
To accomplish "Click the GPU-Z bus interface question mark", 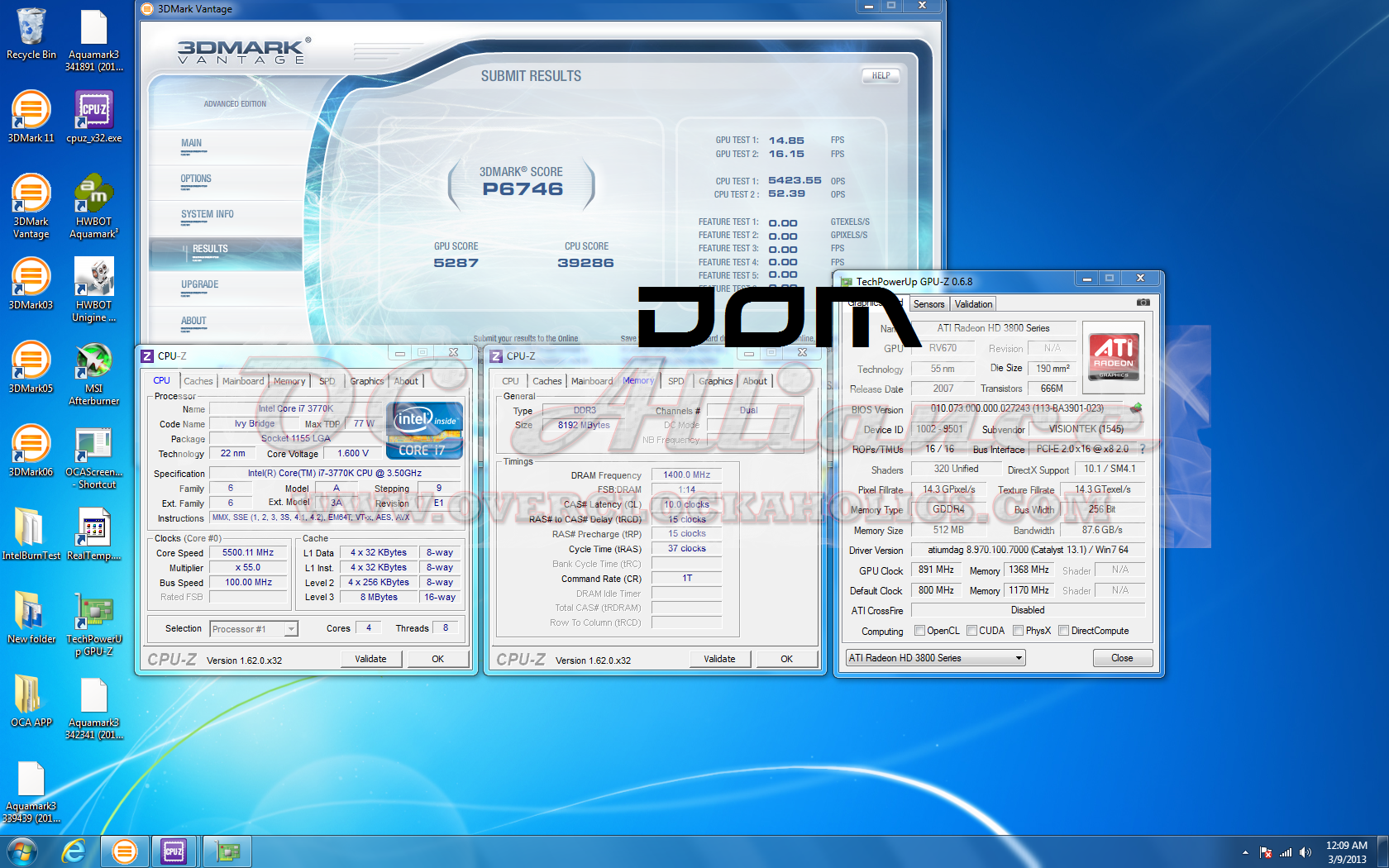I will click(x=1143, y=449).
